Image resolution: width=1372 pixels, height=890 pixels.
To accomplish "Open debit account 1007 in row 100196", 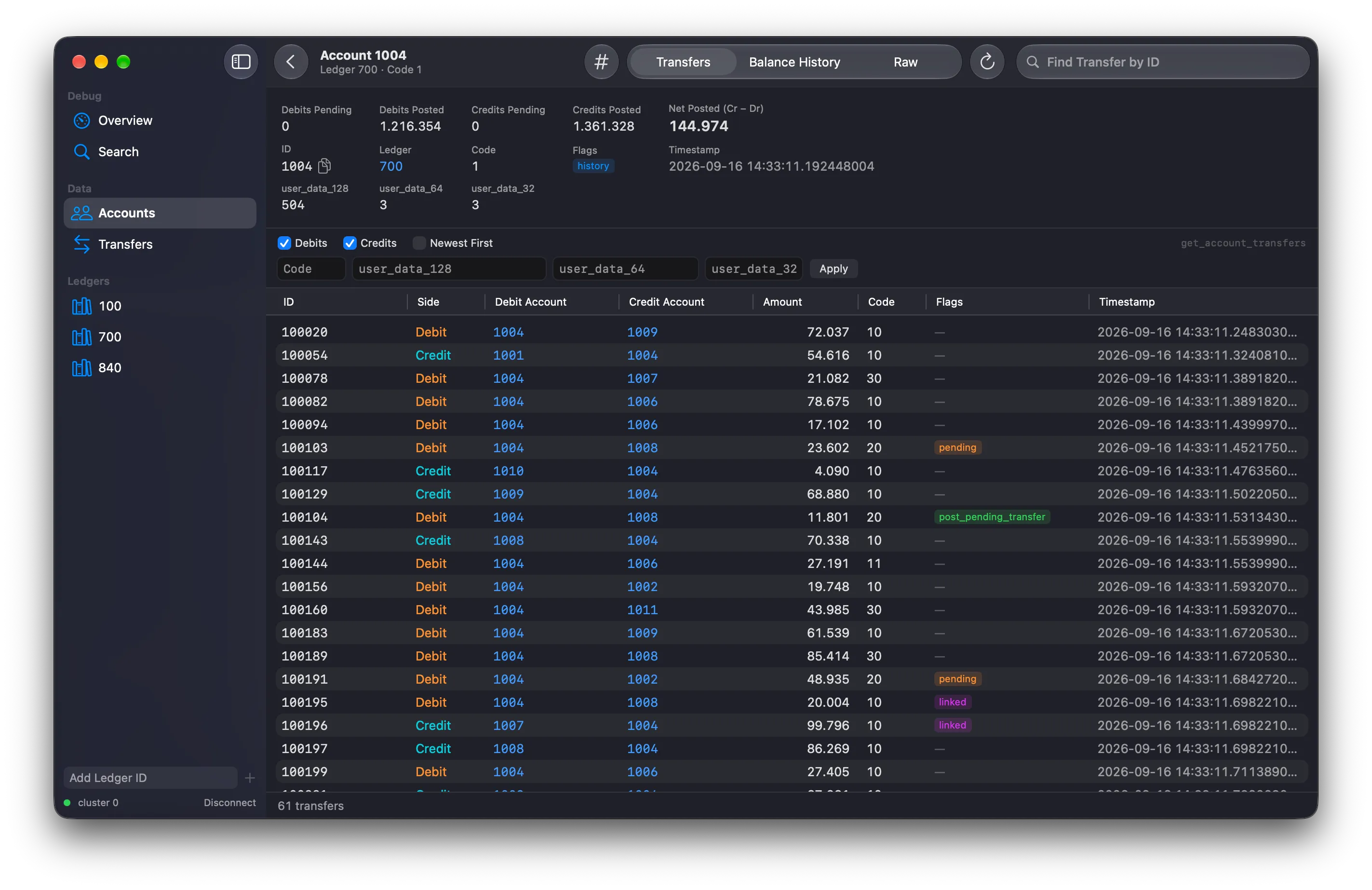I will 508,725.
